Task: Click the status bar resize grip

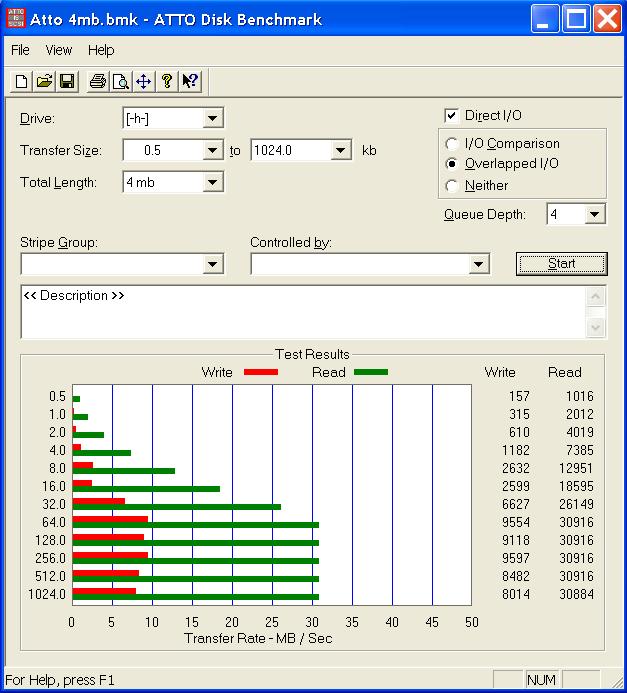Action: pyautogui.click(x=615, y=681)
